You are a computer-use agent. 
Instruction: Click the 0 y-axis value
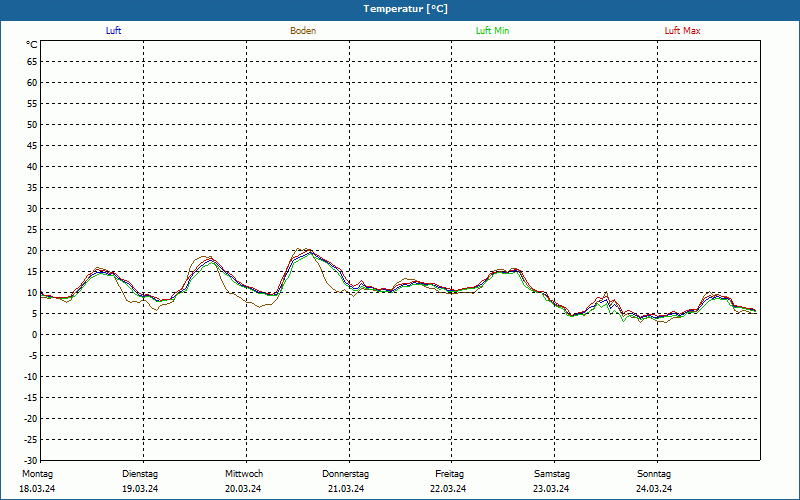click(x=35, y=334)
